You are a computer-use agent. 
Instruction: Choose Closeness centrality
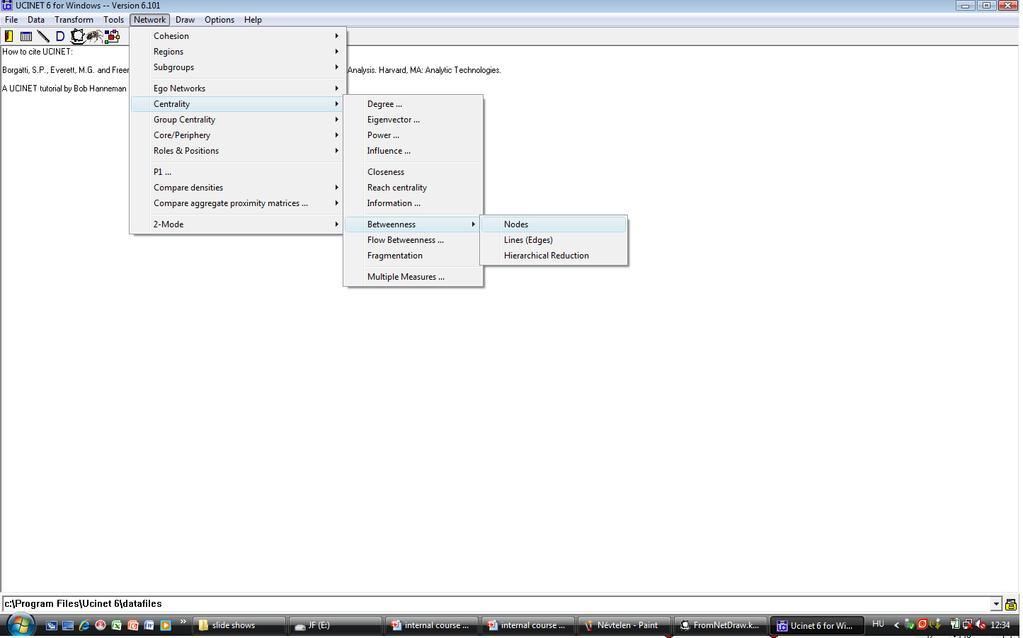coord(414,172)
